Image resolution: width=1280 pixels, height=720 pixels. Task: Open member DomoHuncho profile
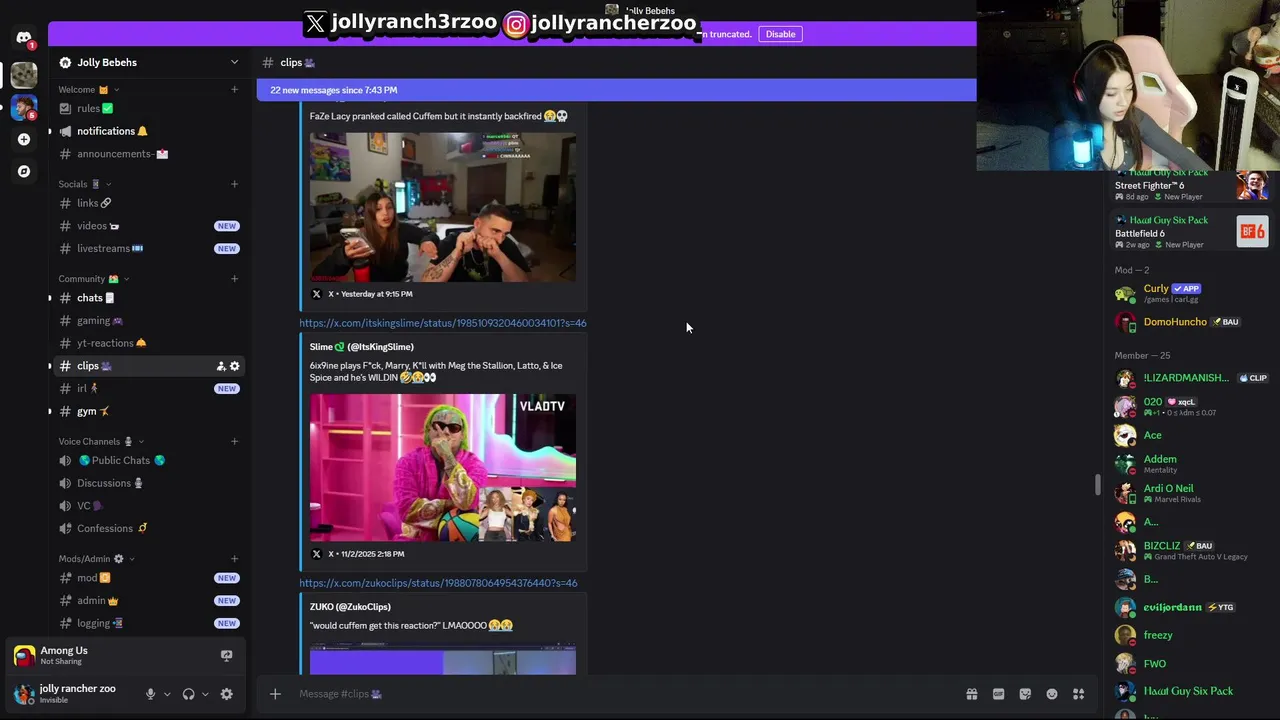1192,322
